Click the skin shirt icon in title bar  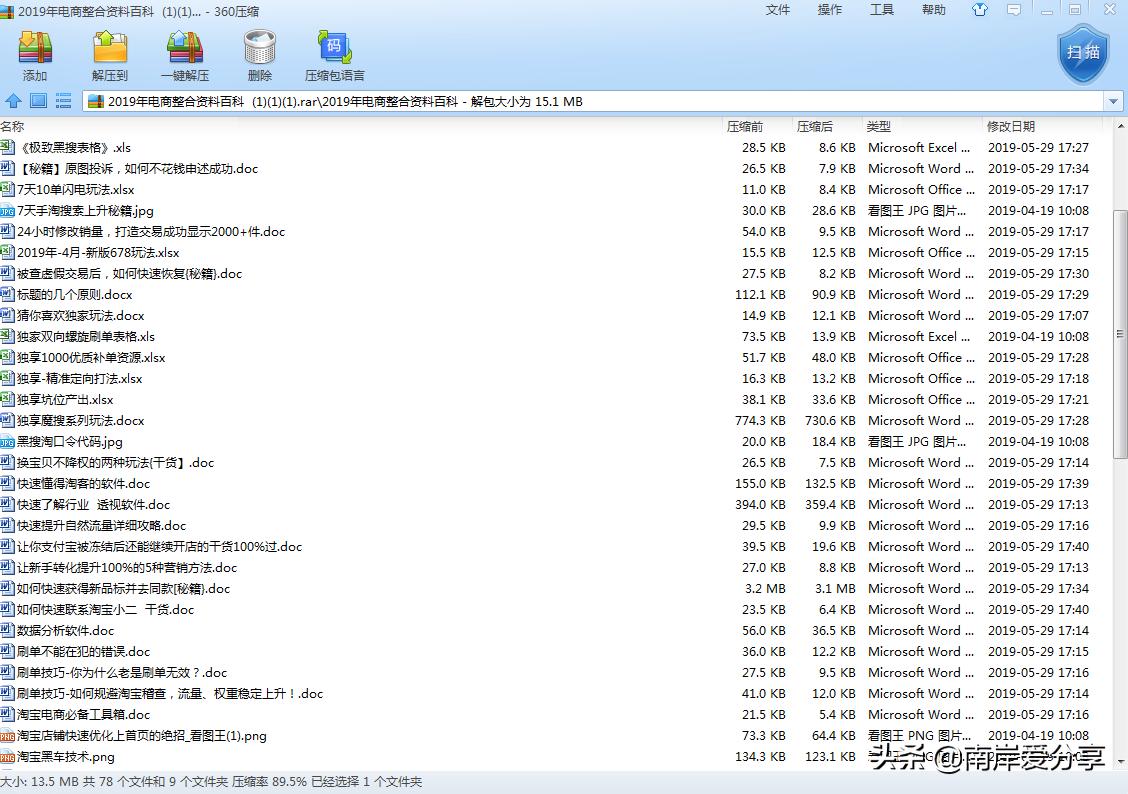click(x=980, y=10)
